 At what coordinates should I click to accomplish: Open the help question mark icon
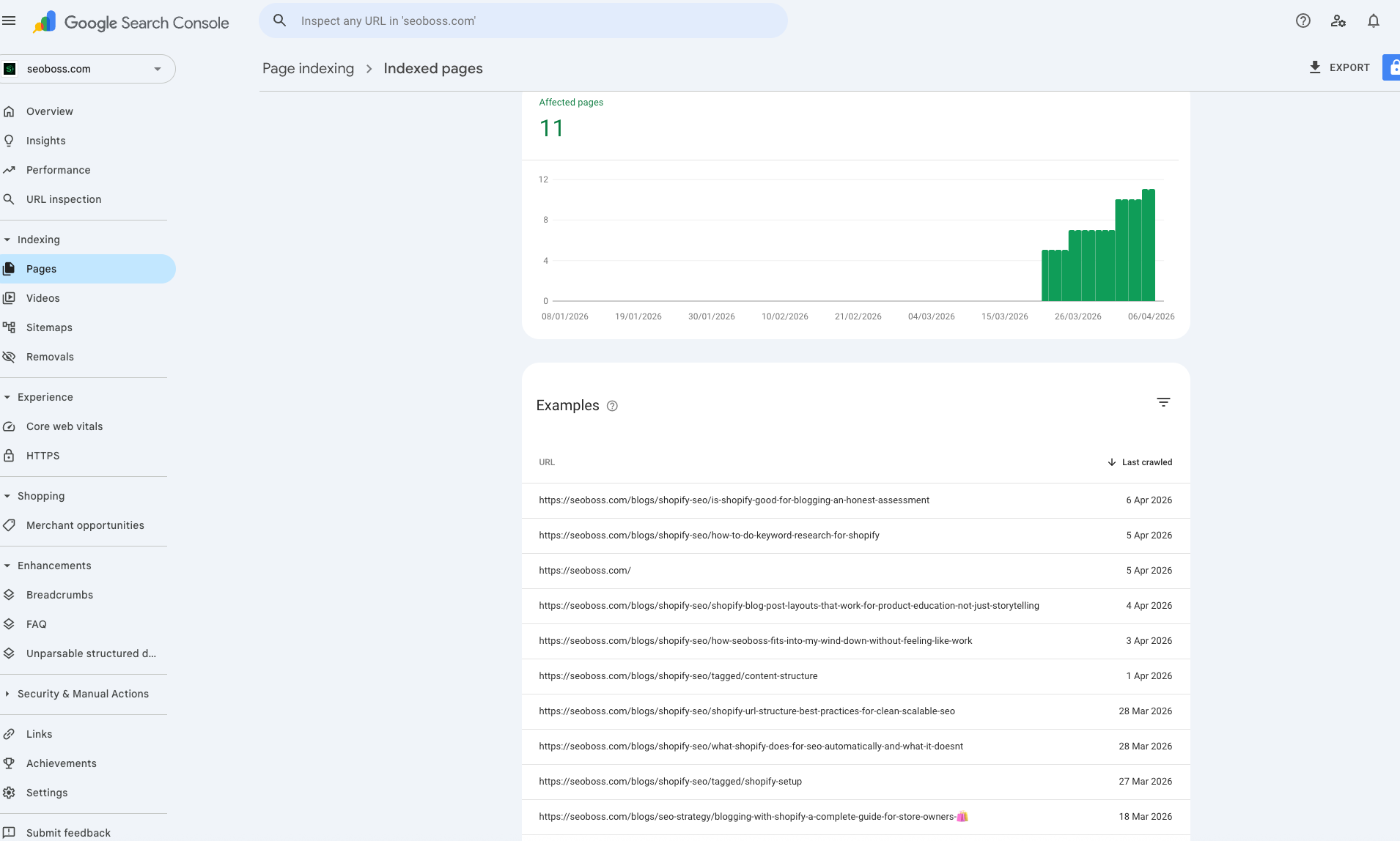pyautogui.click(x=1303, y=21)
